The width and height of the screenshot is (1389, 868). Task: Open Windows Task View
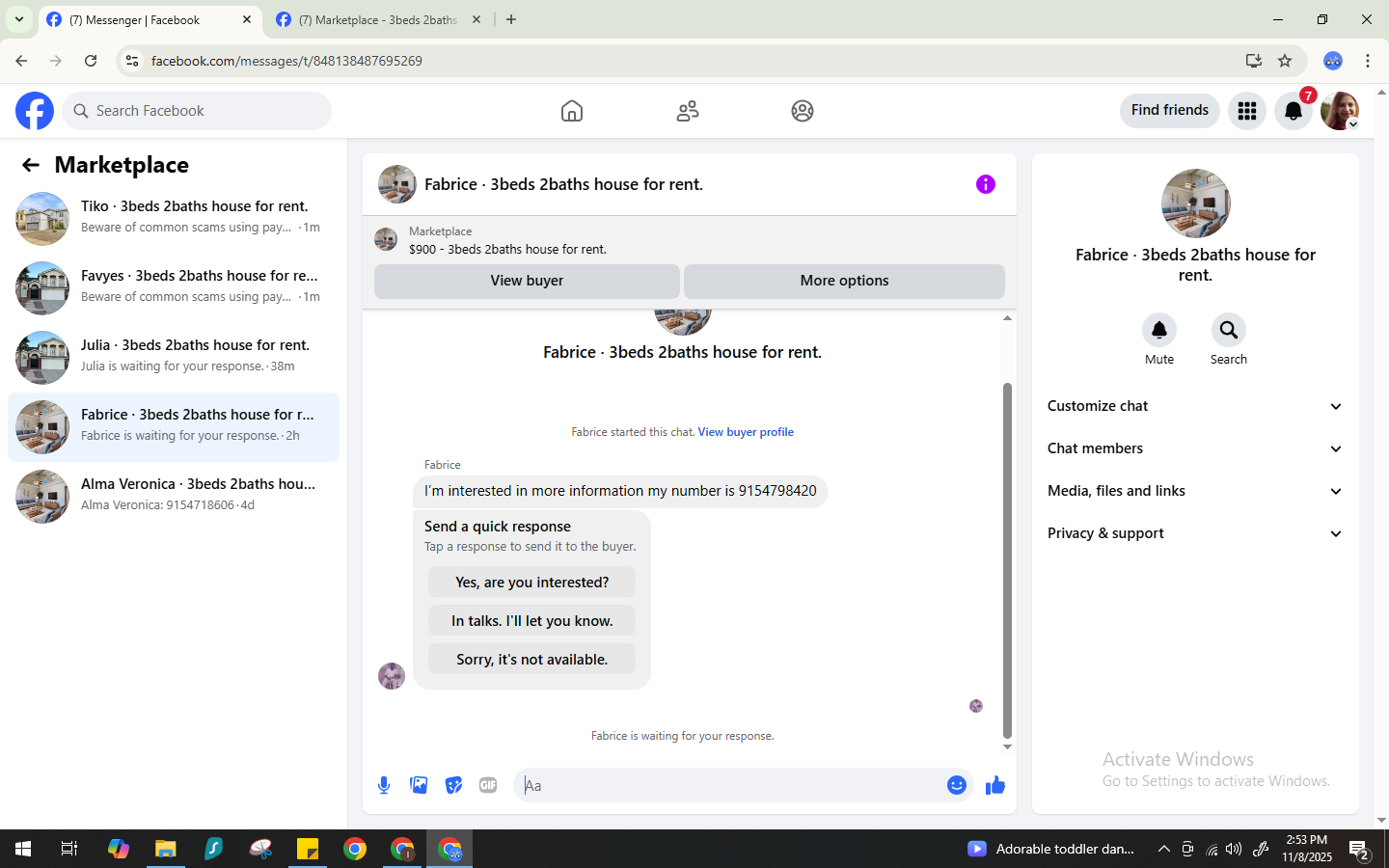pyautogui.click(x=69, y=849)
